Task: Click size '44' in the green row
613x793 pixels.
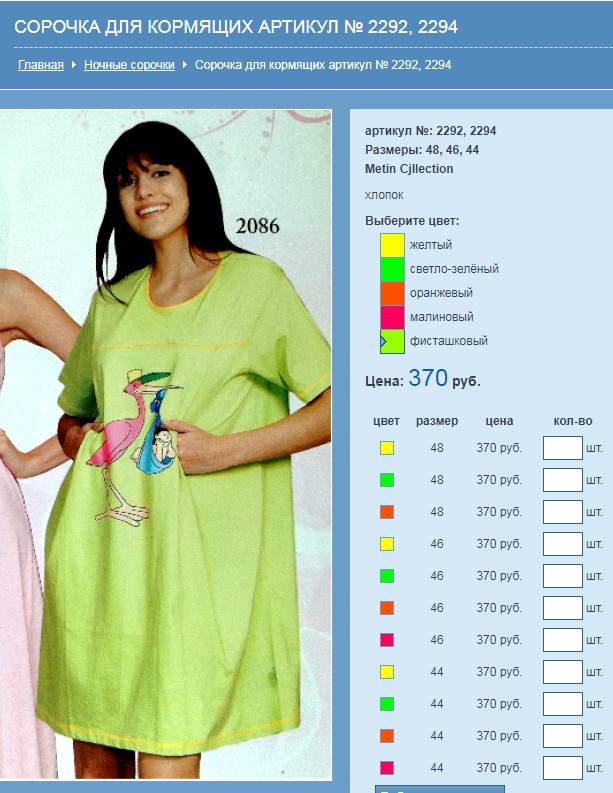Action: [x=437, y=704]
